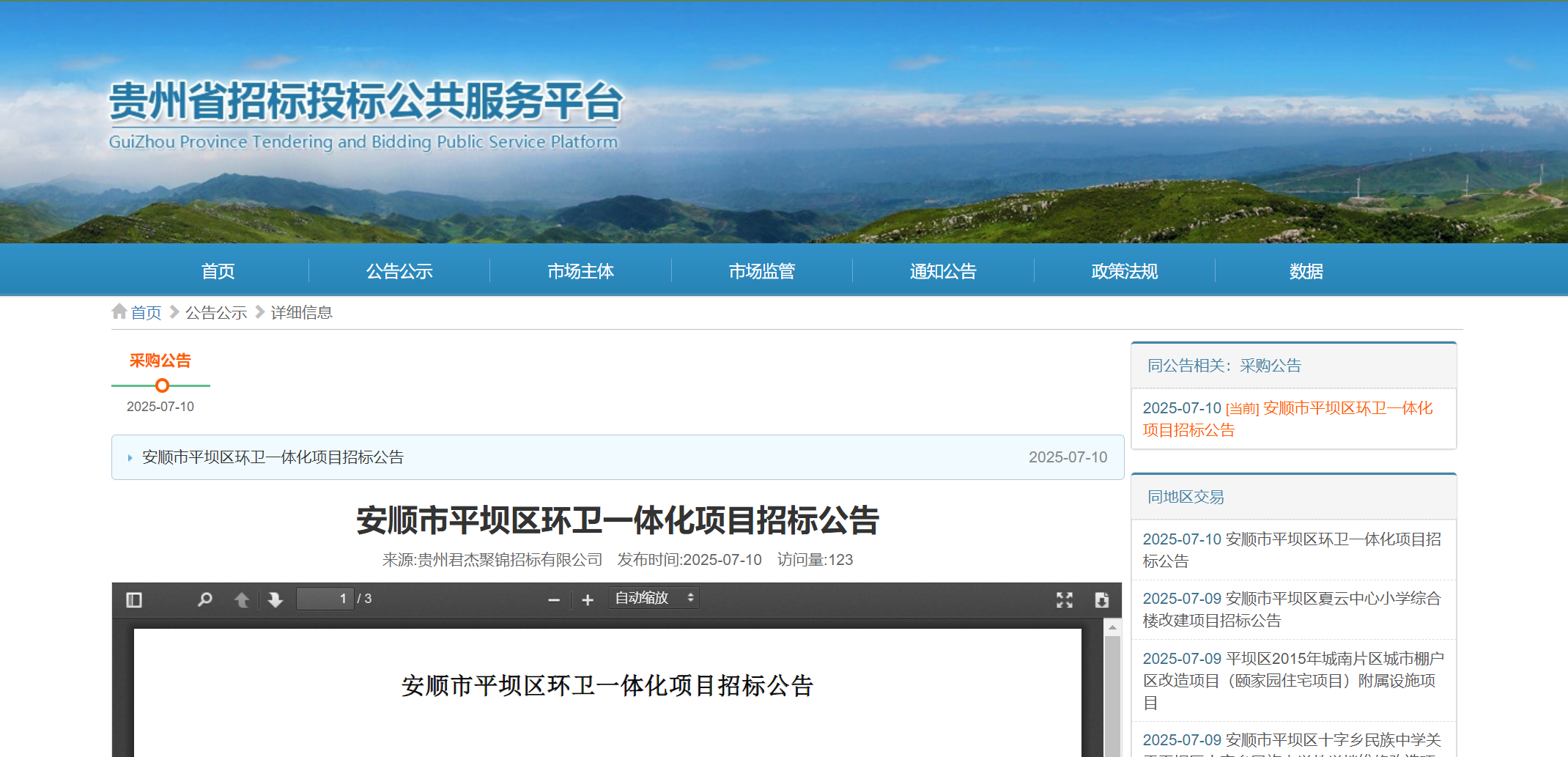Image resolution: width=1568 pixels, height=757 pixels.
Task: Click the 发布时间:2025-07-10 text
Action: pos(689,560)
